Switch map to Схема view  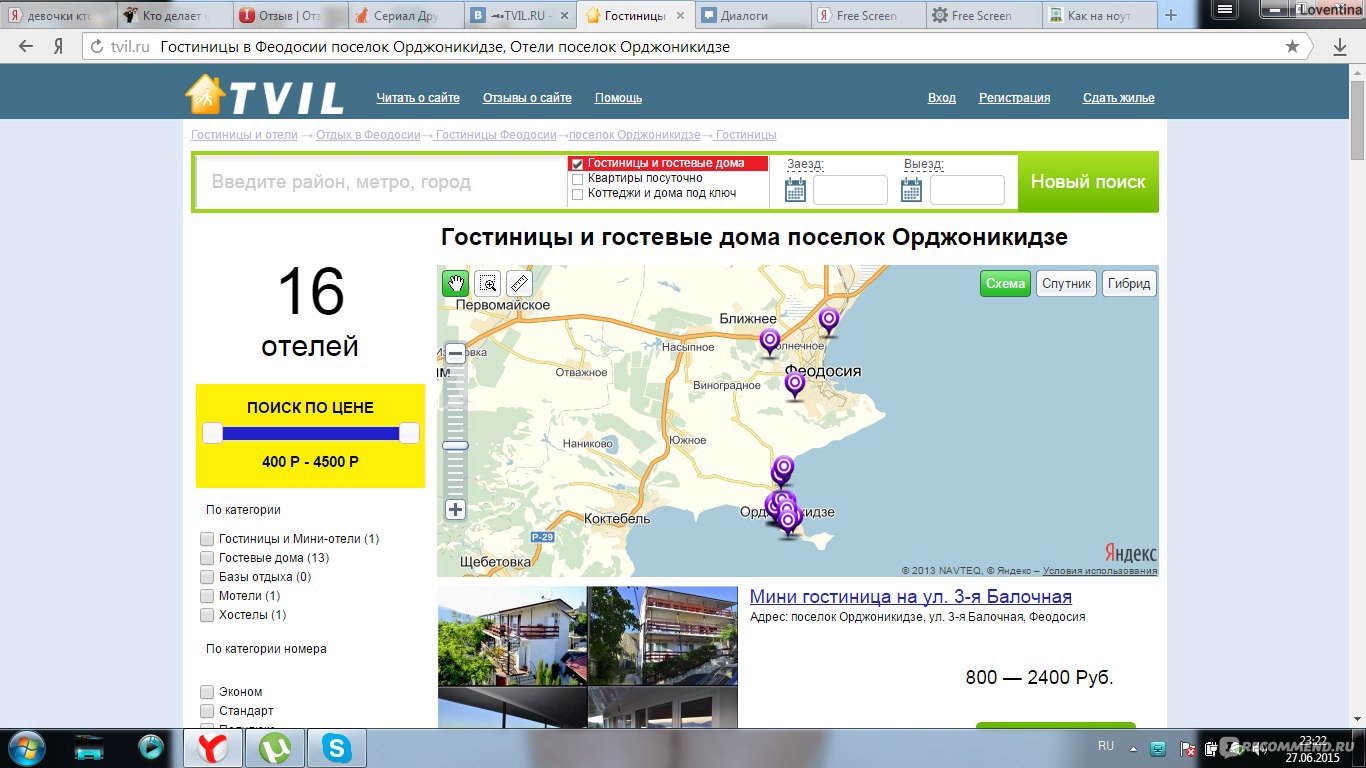(1005, 283)
